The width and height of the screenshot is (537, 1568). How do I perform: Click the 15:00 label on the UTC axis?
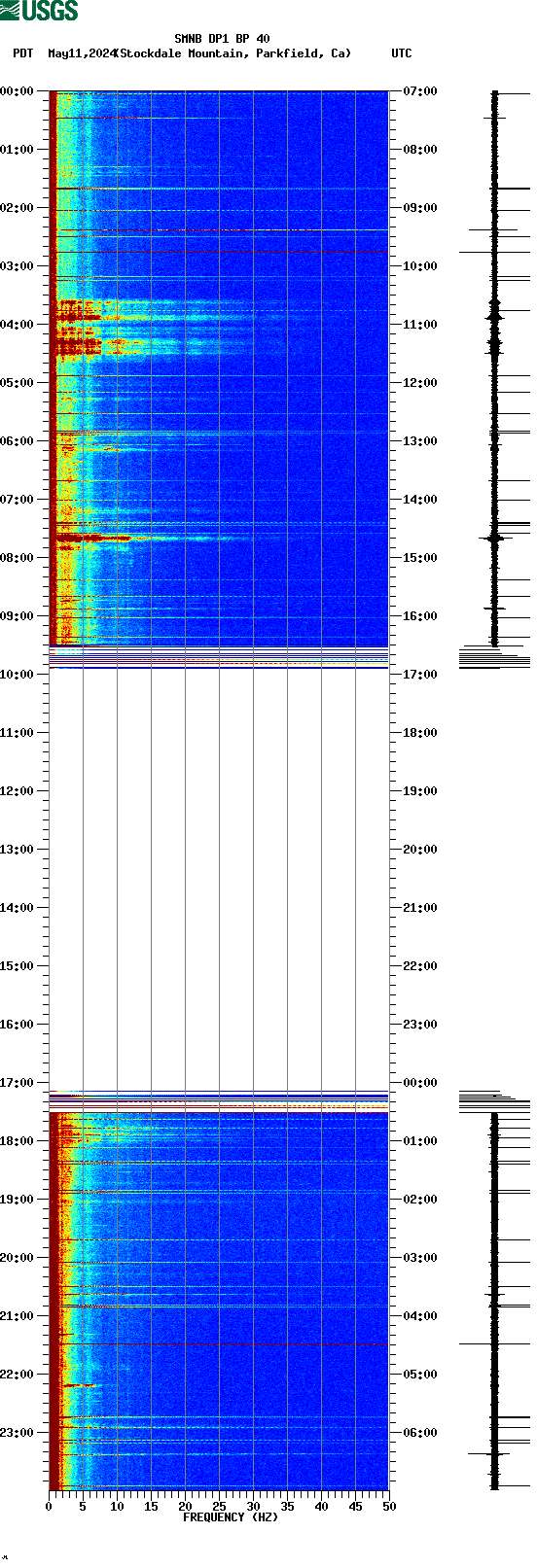tap(420, 558)
